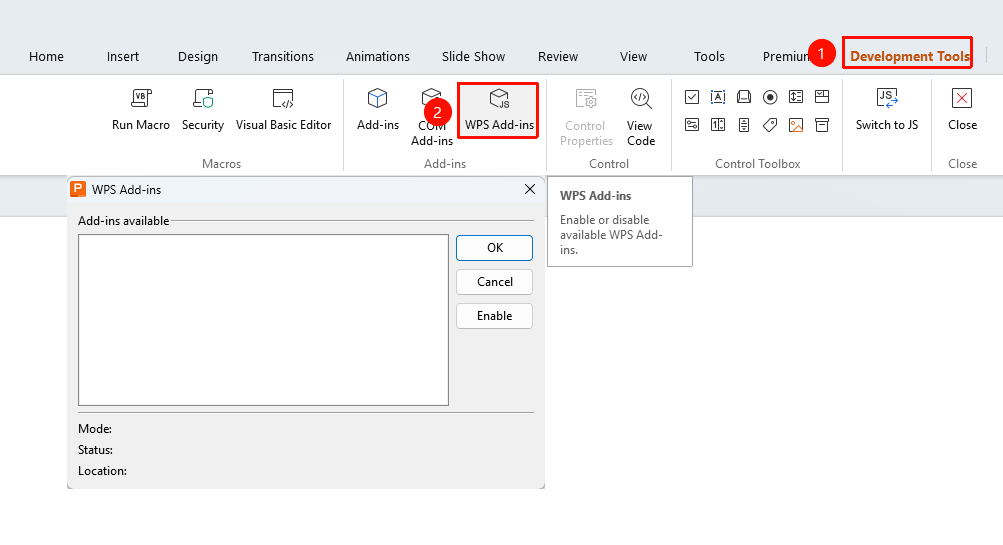This screenshot has height=545, width=1003.
Task: Click the 'Control Toolbox' group label
Action: tap(757, 164)
